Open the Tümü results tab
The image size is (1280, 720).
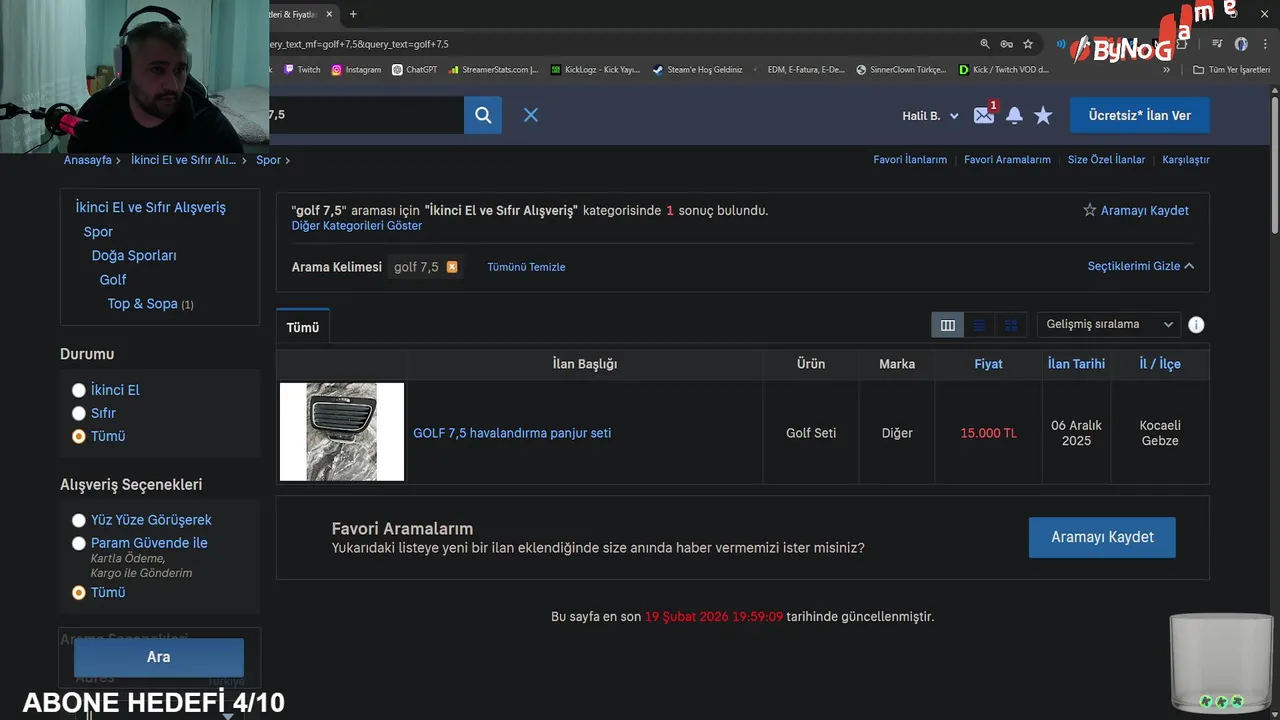tap(303, 327)
